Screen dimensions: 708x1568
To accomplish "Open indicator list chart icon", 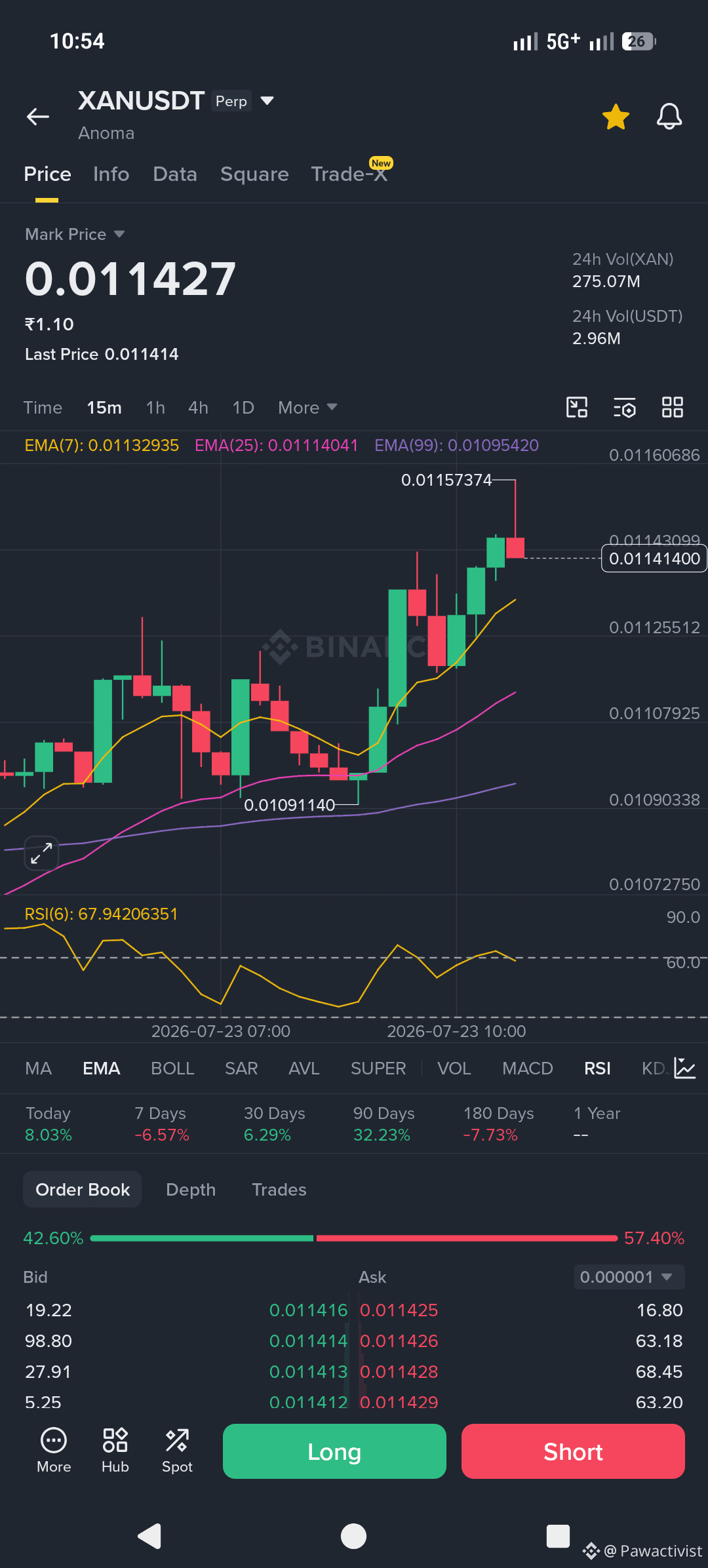I will [685, 1068].
